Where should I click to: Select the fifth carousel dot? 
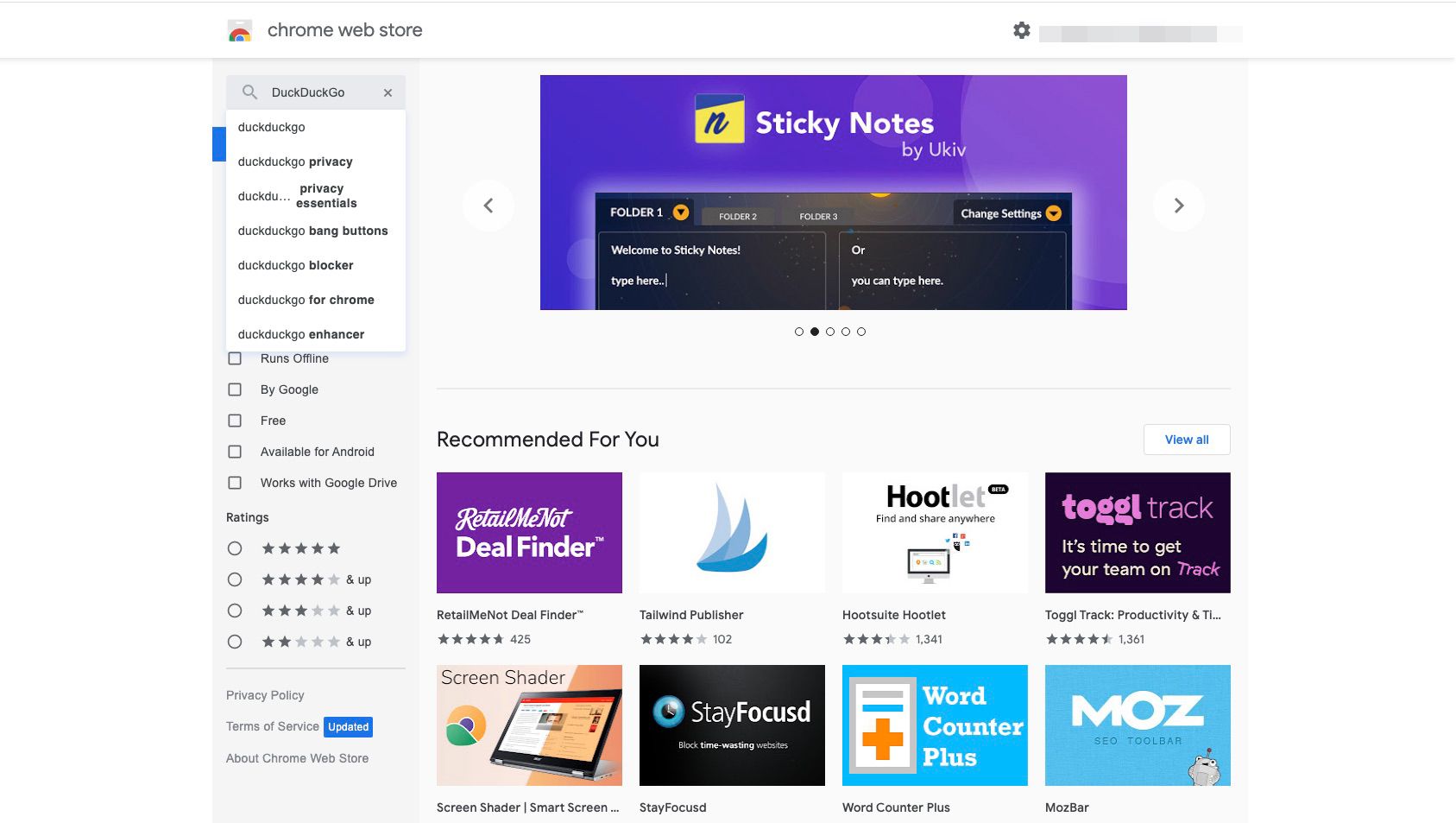click(x=861, y=332)
